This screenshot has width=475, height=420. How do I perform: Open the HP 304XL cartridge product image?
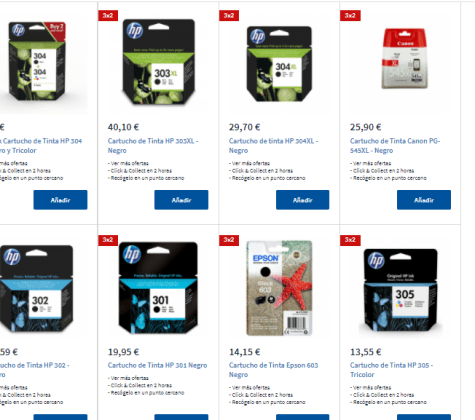(x=279, y=63)
